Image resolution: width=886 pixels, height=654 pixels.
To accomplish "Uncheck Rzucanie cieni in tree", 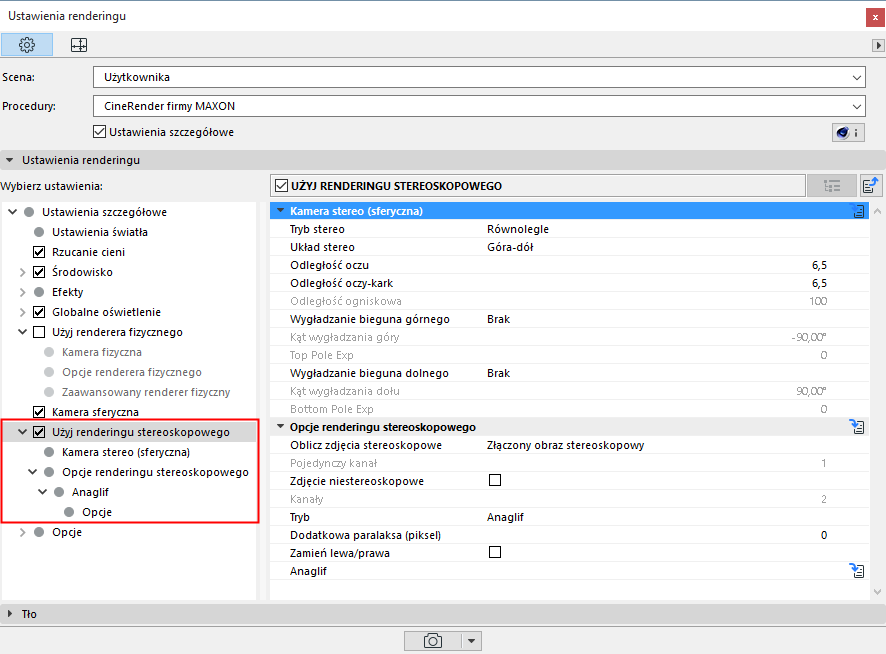I will coord(39,252).
